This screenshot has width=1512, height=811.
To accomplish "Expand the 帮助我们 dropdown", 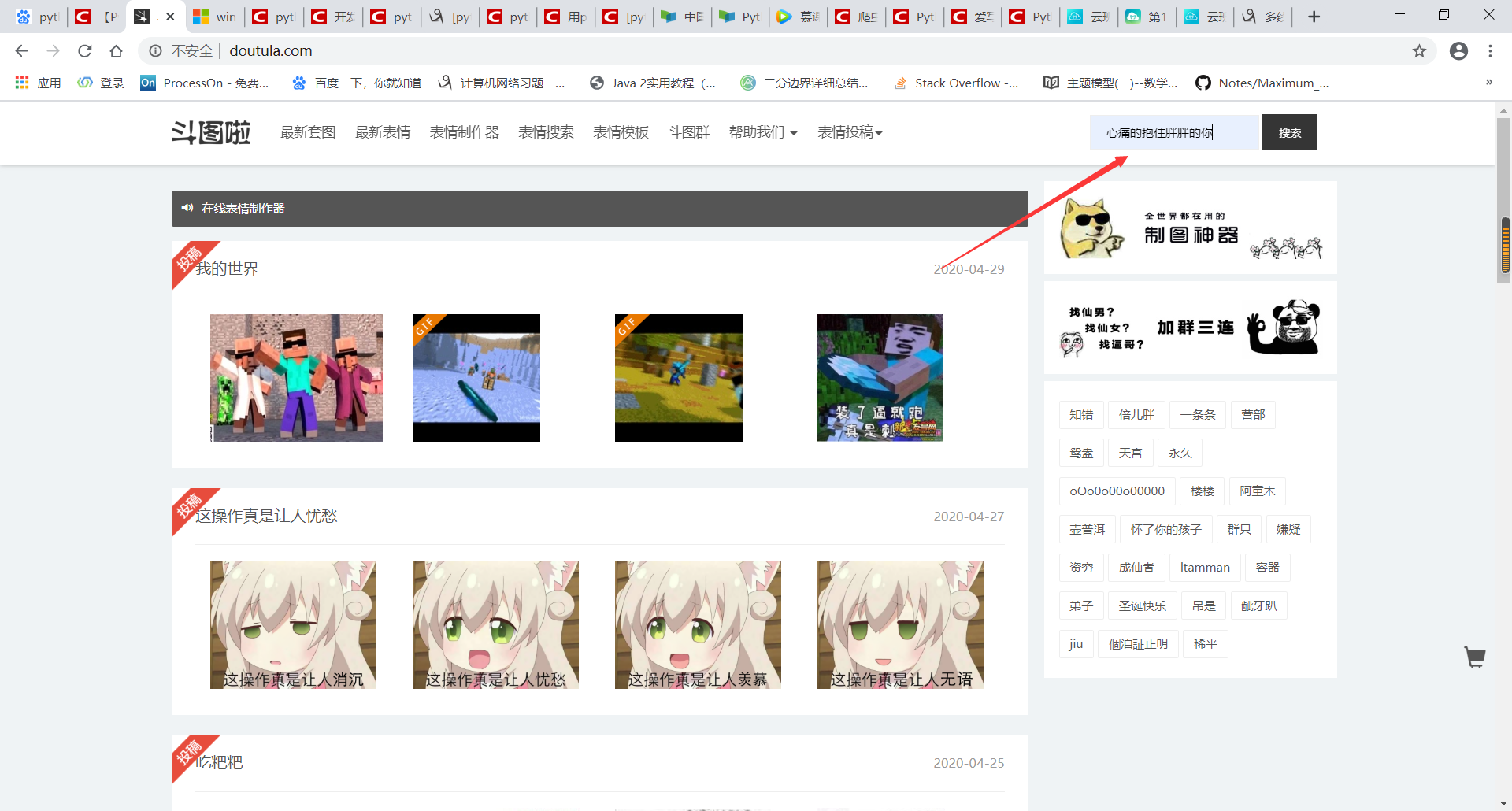I will click(763, 132).
